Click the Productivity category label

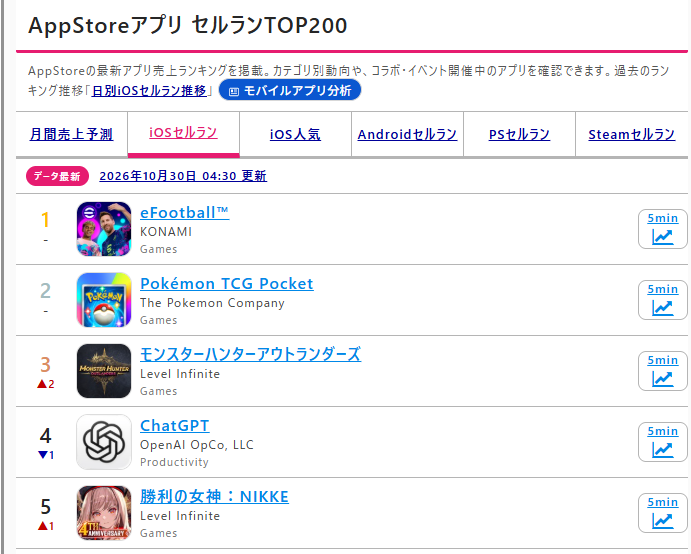point(174,462)
